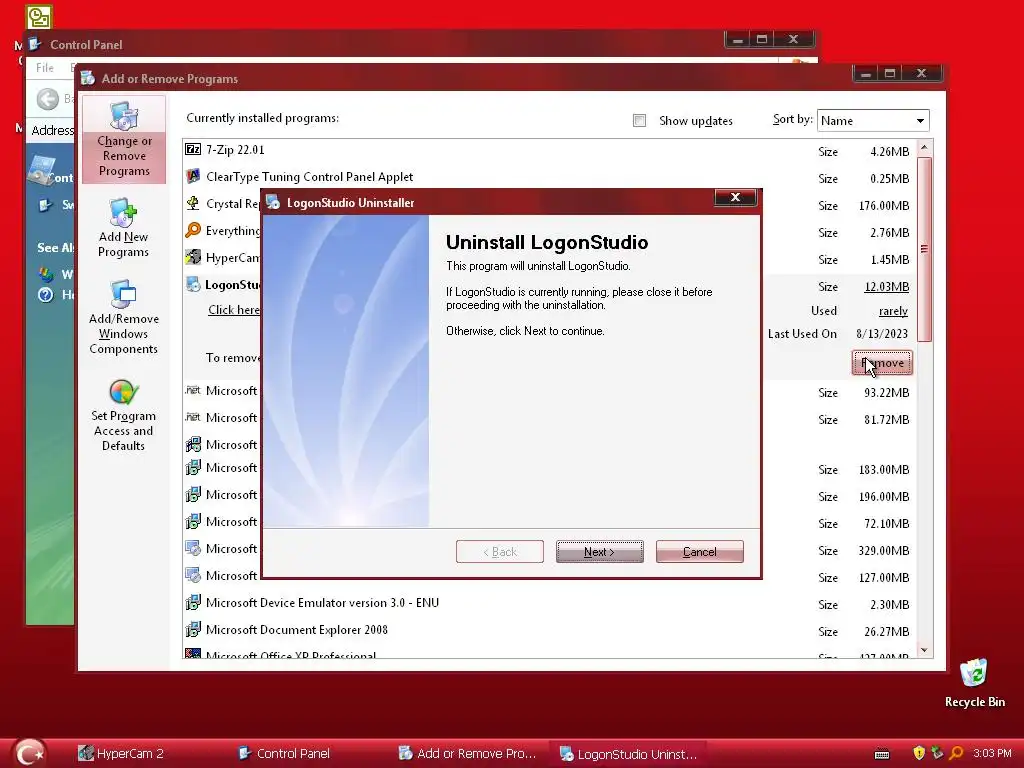This screenshot has width=1024, height=768.
Task: Click the 7-Zip 22.01 entry name
Action: tap(235, 150)
